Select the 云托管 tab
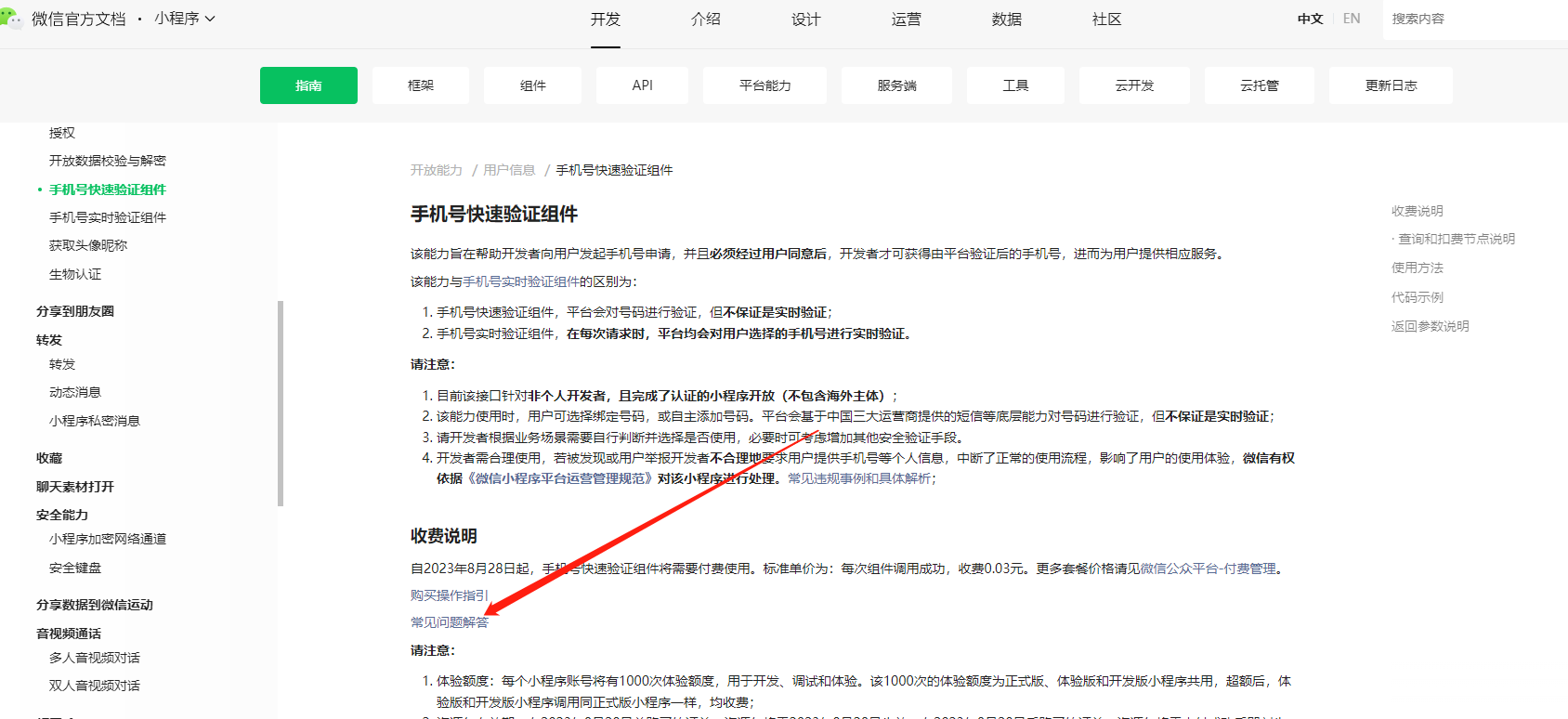 [x=1260, y=85]
